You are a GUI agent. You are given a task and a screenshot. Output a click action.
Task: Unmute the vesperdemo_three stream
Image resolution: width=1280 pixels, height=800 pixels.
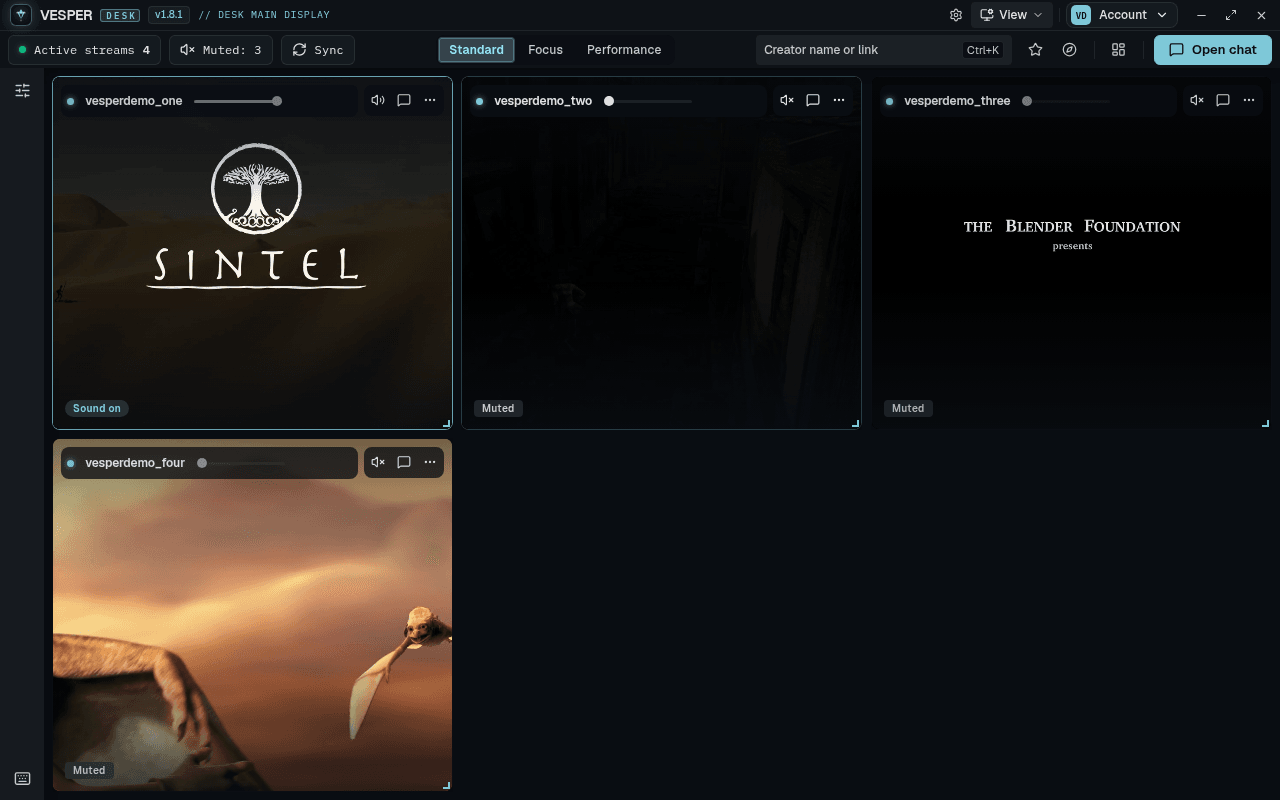click(1197, 100)
